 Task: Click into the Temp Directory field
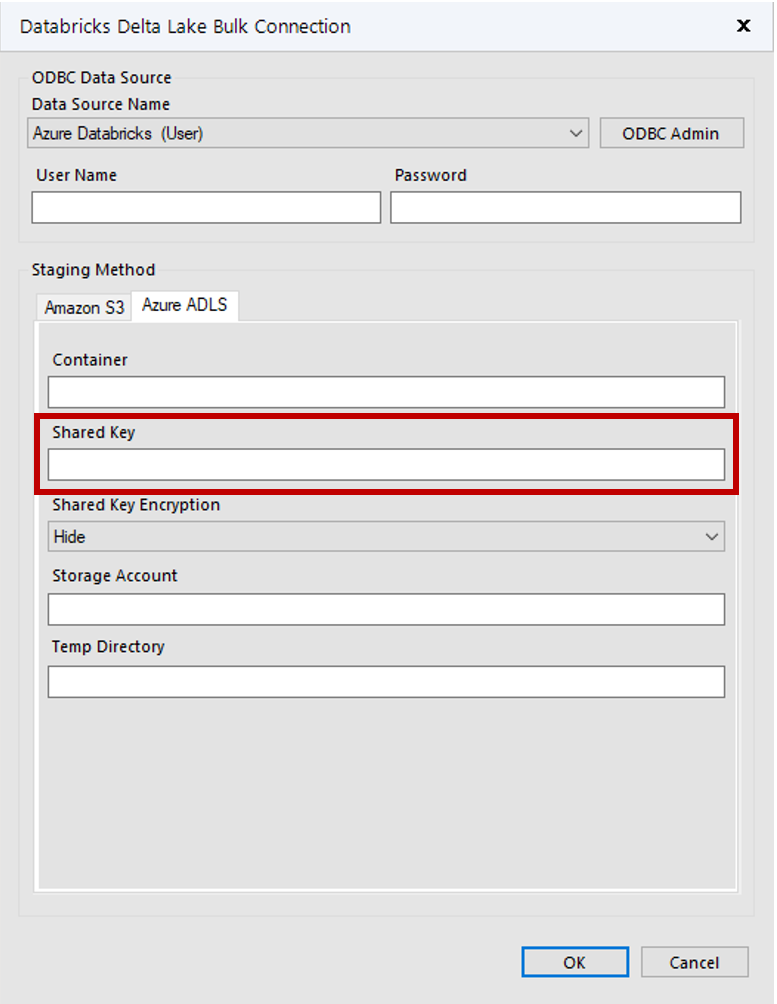click(x=386, y=681)
